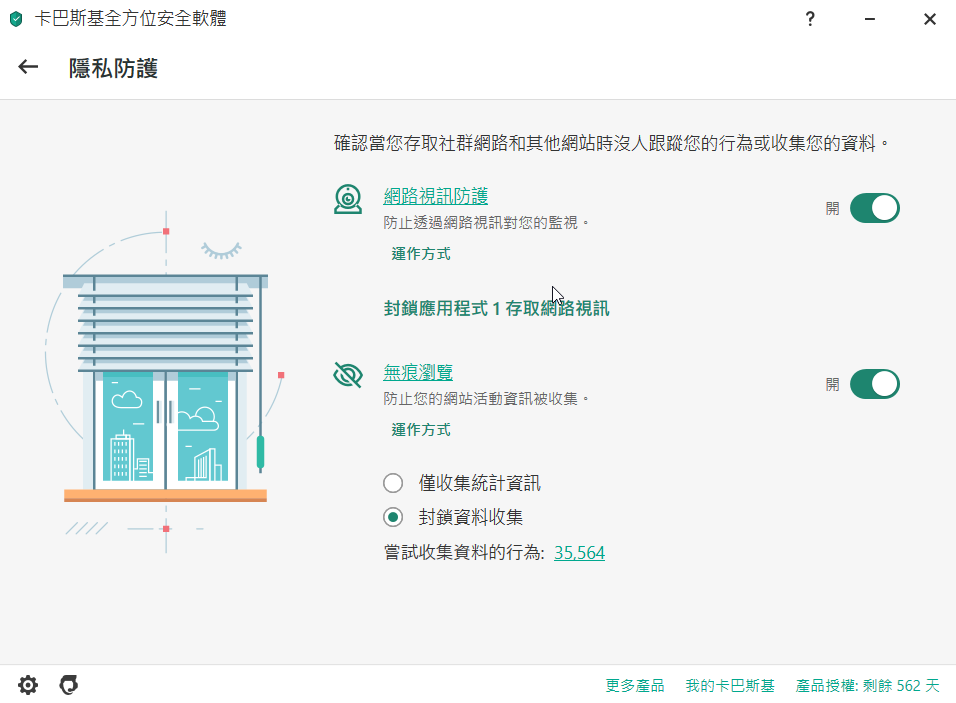
Task: Toggle off 網路視訊防護 switch
Action: pyautogui.click(x=874, y=208)
